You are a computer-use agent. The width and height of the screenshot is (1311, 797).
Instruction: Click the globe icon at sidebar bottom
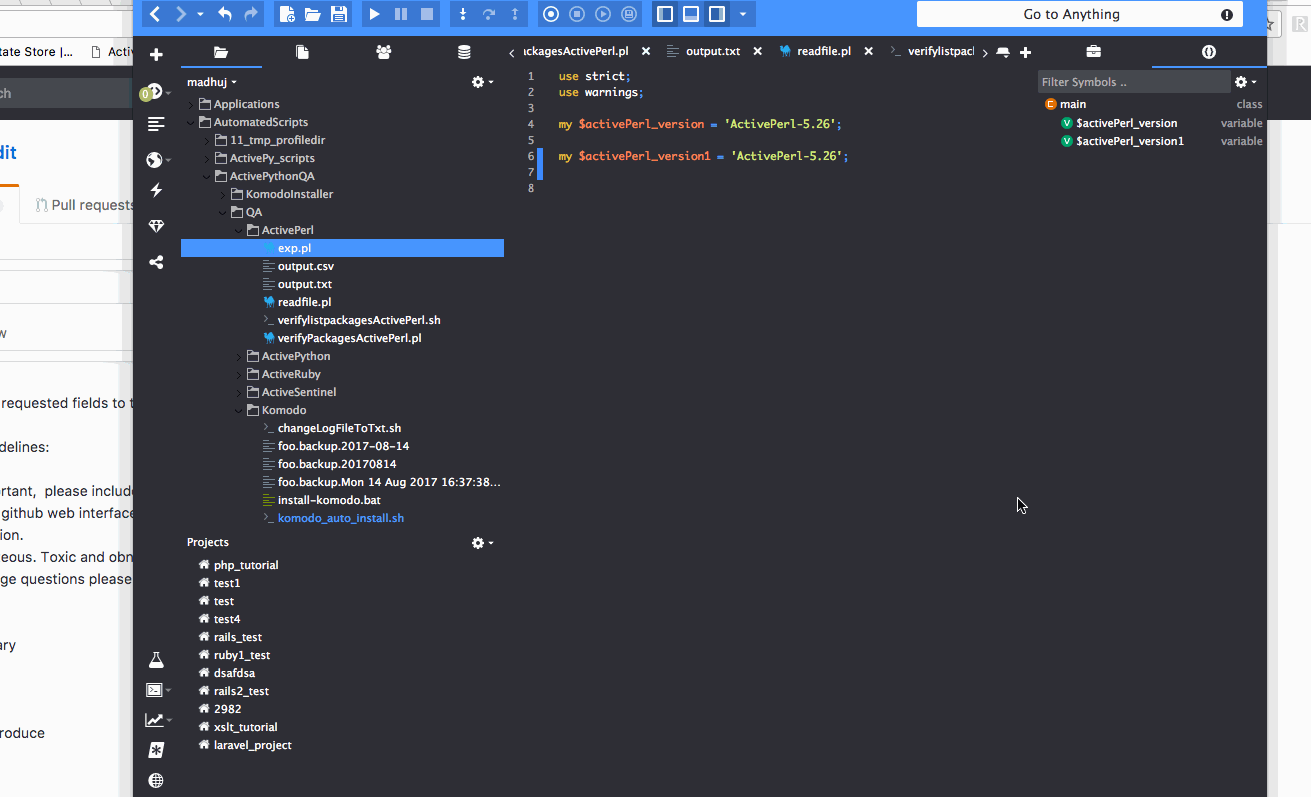156,780
